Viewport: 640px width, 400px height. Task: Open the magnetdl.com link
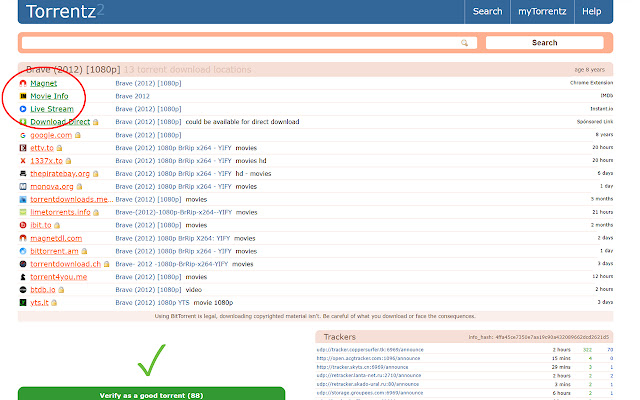click(x=56, y=238)
